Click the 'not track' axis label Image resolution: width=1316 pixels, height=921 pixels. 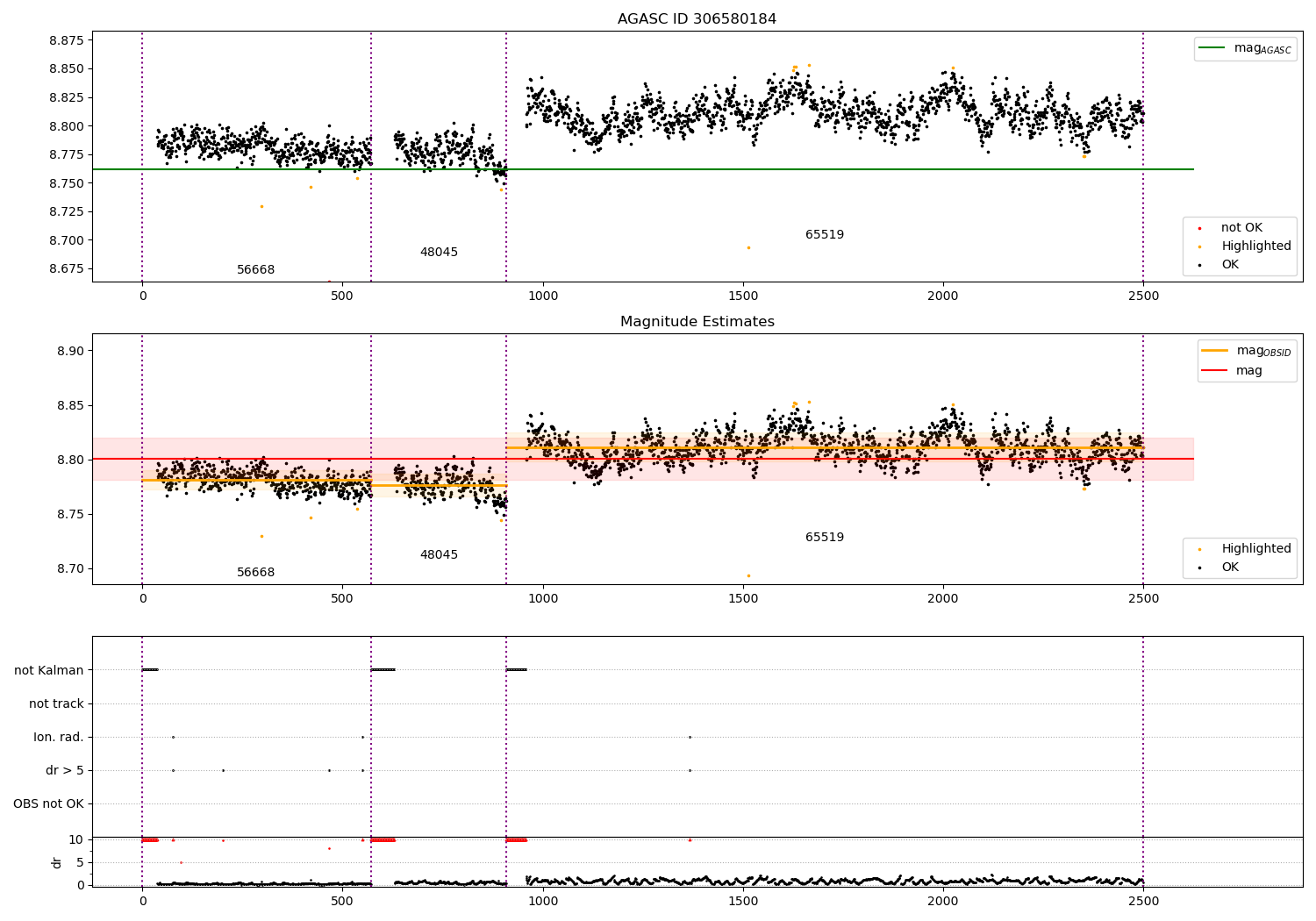(56, 703)
